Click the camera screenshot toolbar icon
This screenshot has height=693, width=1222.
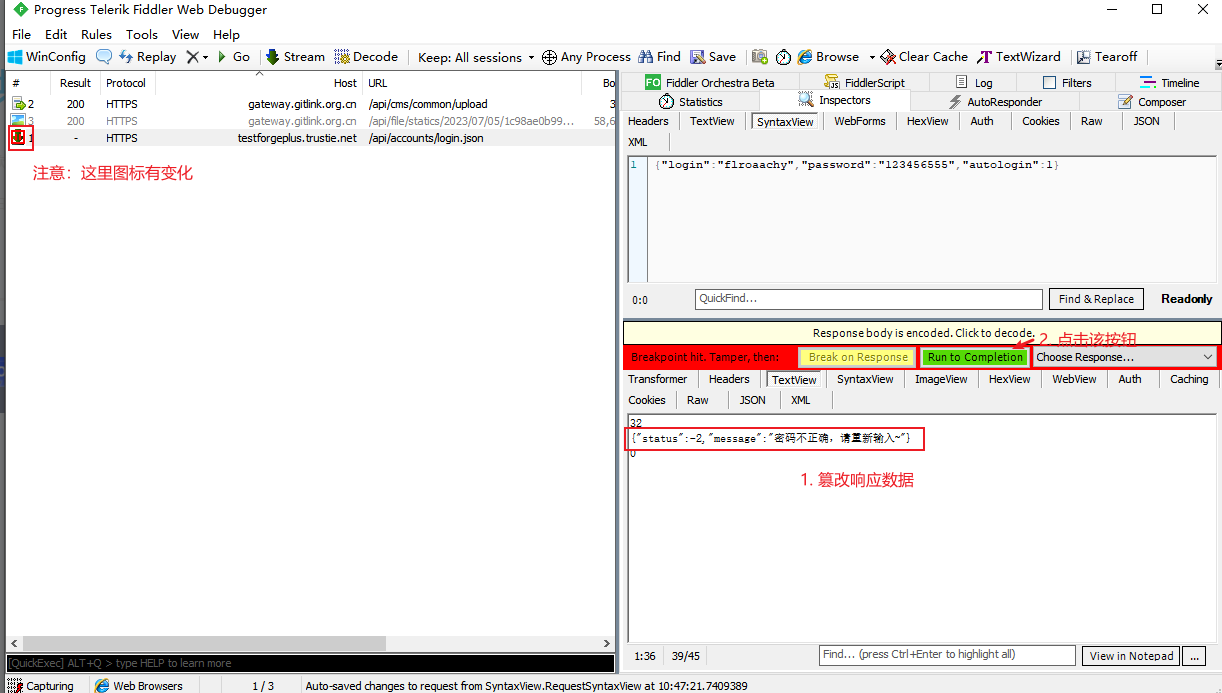(760, 57)
